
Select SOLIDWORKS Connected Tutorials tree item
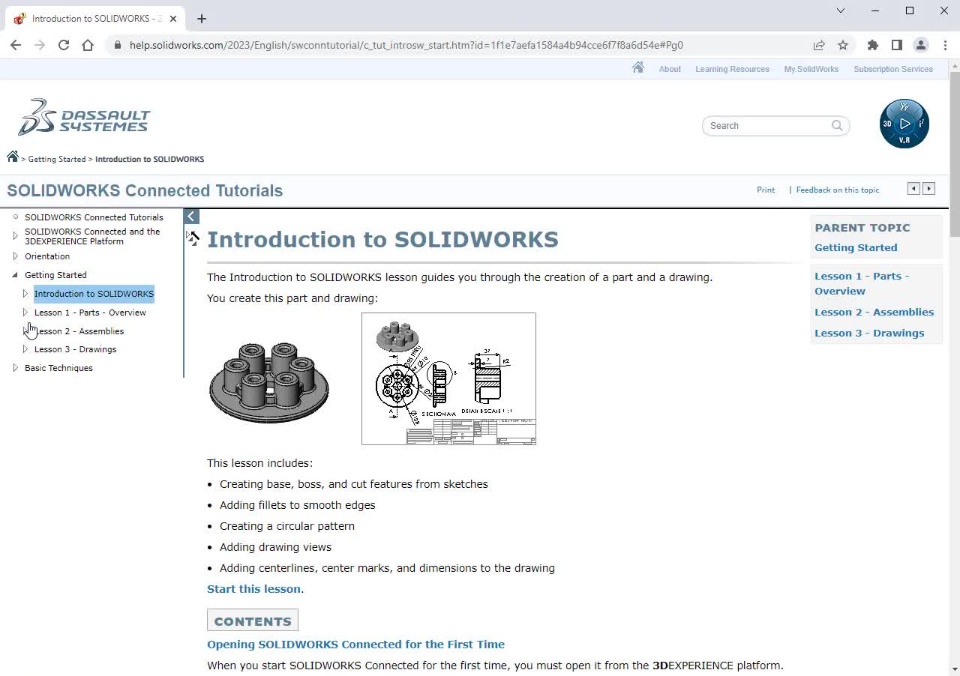coord(94,217)
